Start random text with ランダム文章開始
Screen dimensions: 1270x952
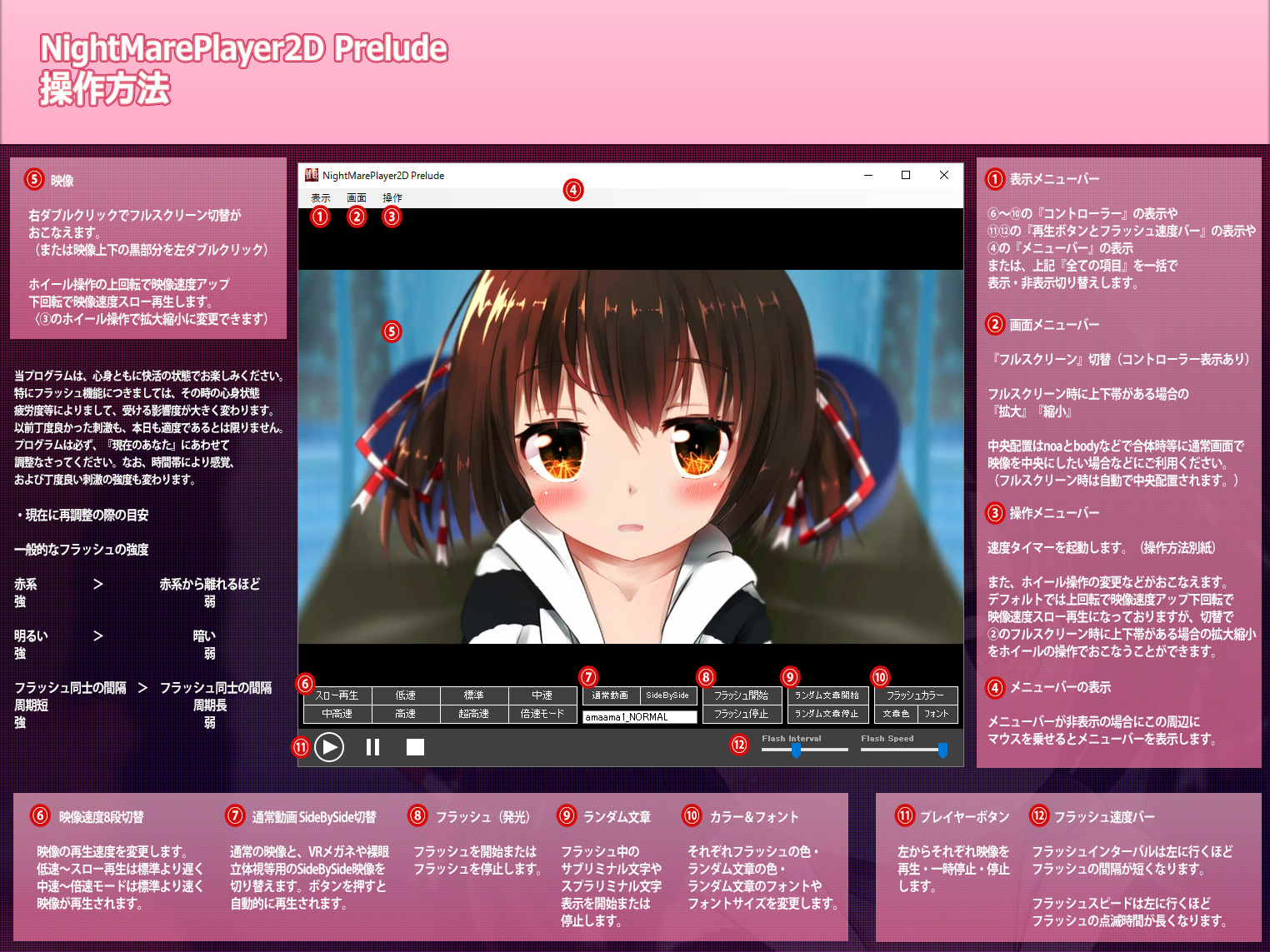(x=827, y=695)
